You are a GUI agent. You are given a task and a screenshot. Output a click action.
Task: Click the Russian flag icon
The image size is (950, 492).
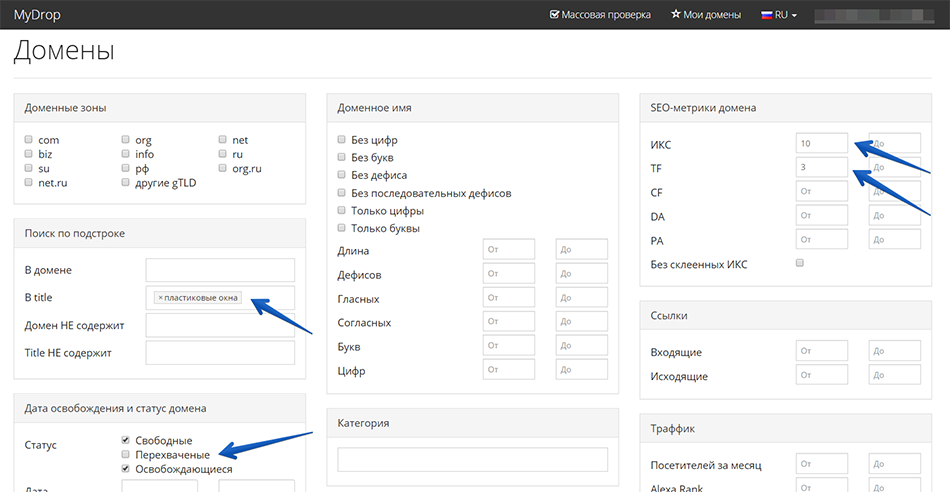(766, 15)
